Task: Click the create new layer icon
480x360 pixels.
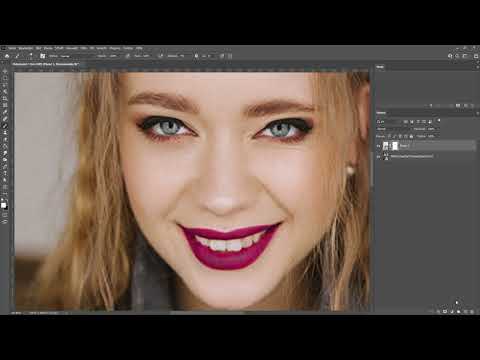Action: click(466, 311)
